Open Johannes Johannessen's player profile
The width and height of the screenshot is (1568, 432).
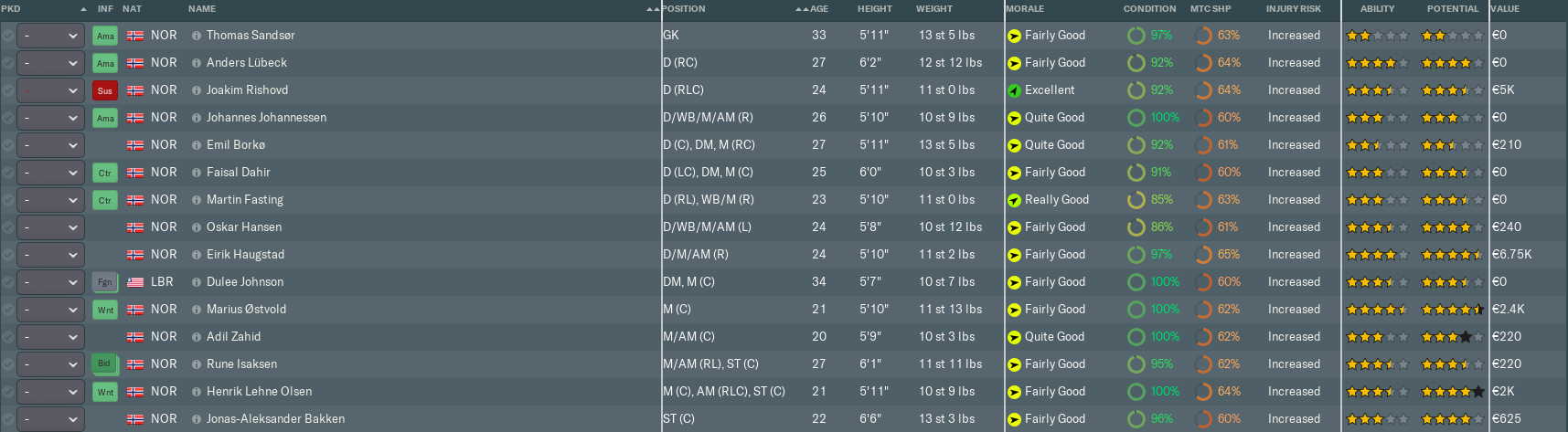tap(266, 118)
